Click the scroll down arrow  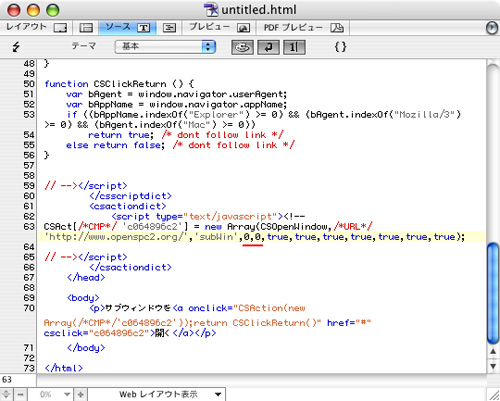click(x=493, y=366)
